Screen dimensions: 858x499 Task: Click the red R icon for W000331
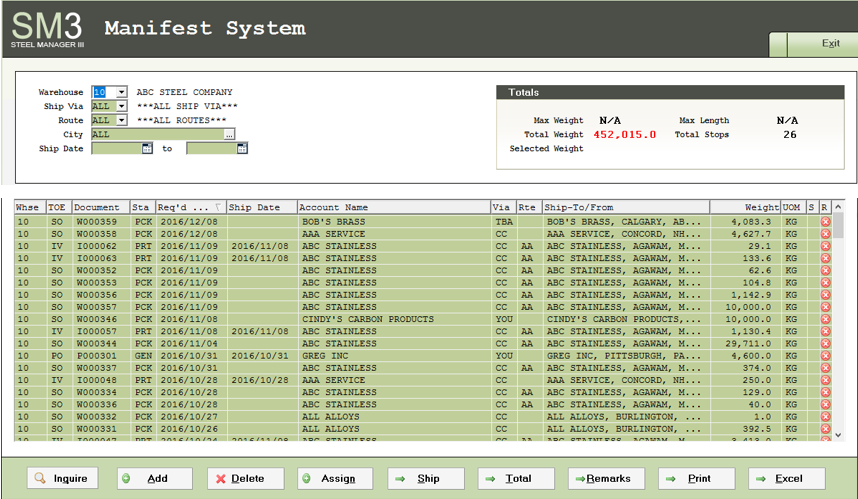[x=825, y=429]
